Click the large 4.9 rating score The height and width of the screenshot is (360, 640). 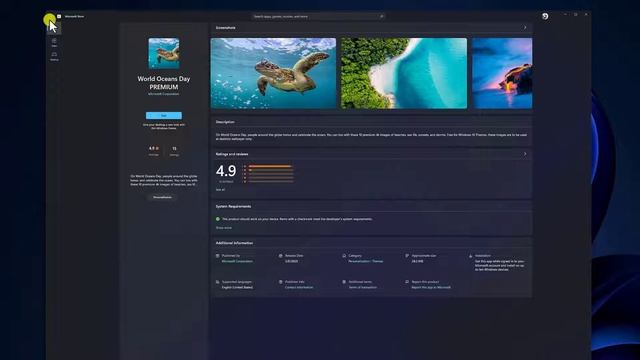coord(226,171)
